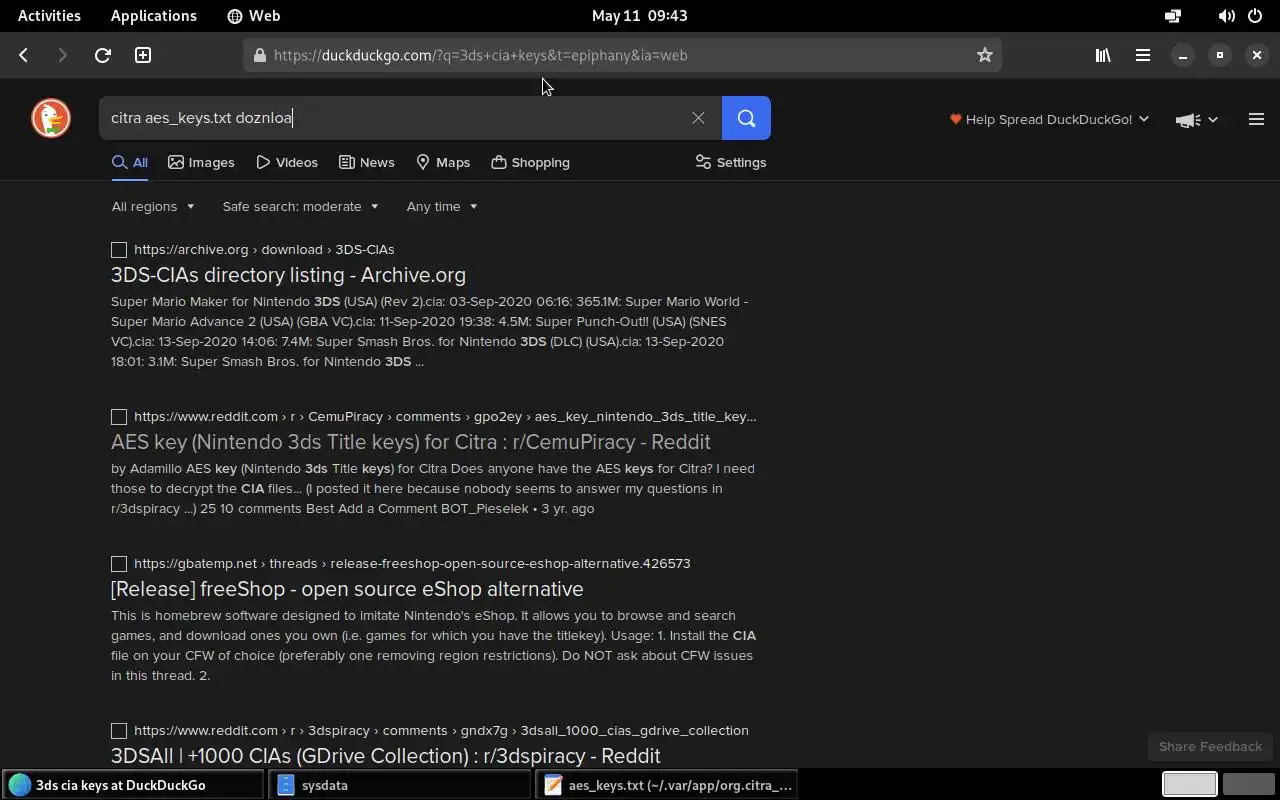
Task: Expand Help Spread DuckDuckGo dropdown
Action: (x=1049, y=119)
